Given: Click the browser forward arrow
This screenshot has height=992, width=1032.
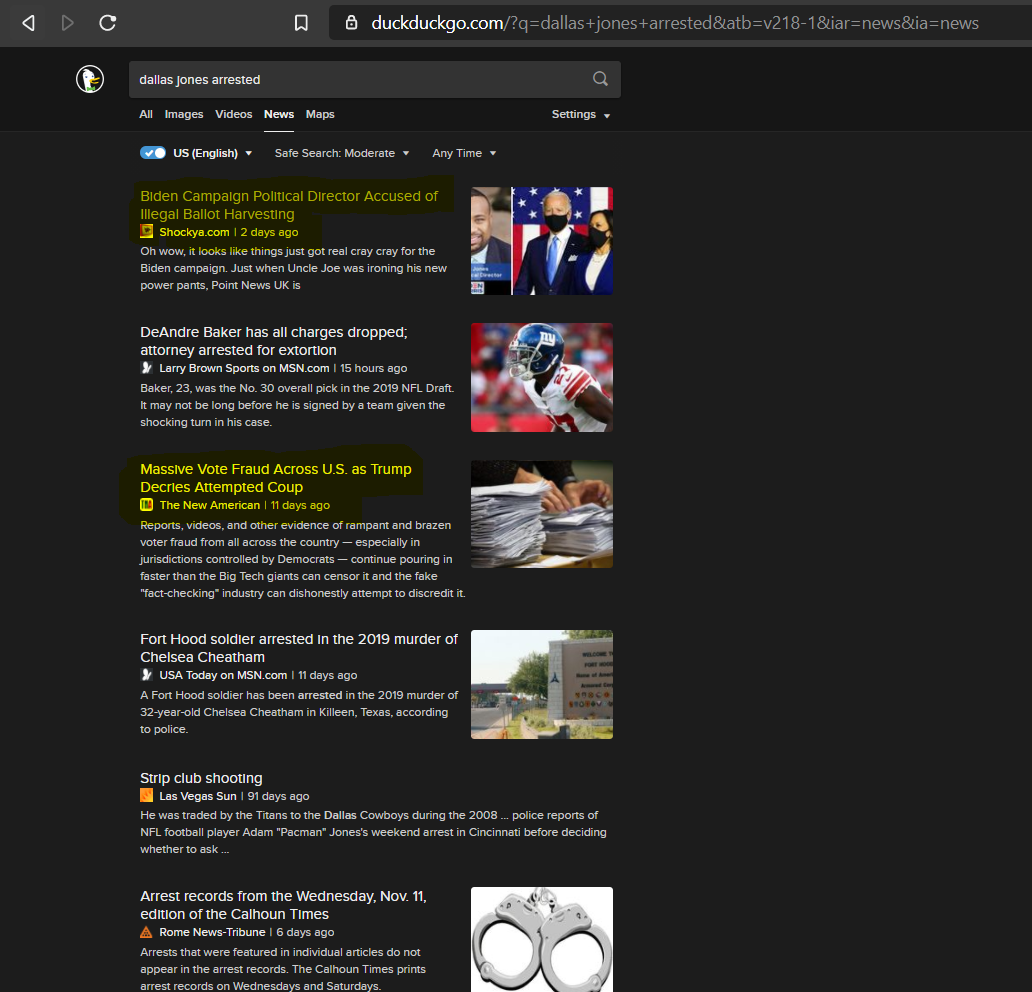Looking at the screenshot, I should point(67,23).
